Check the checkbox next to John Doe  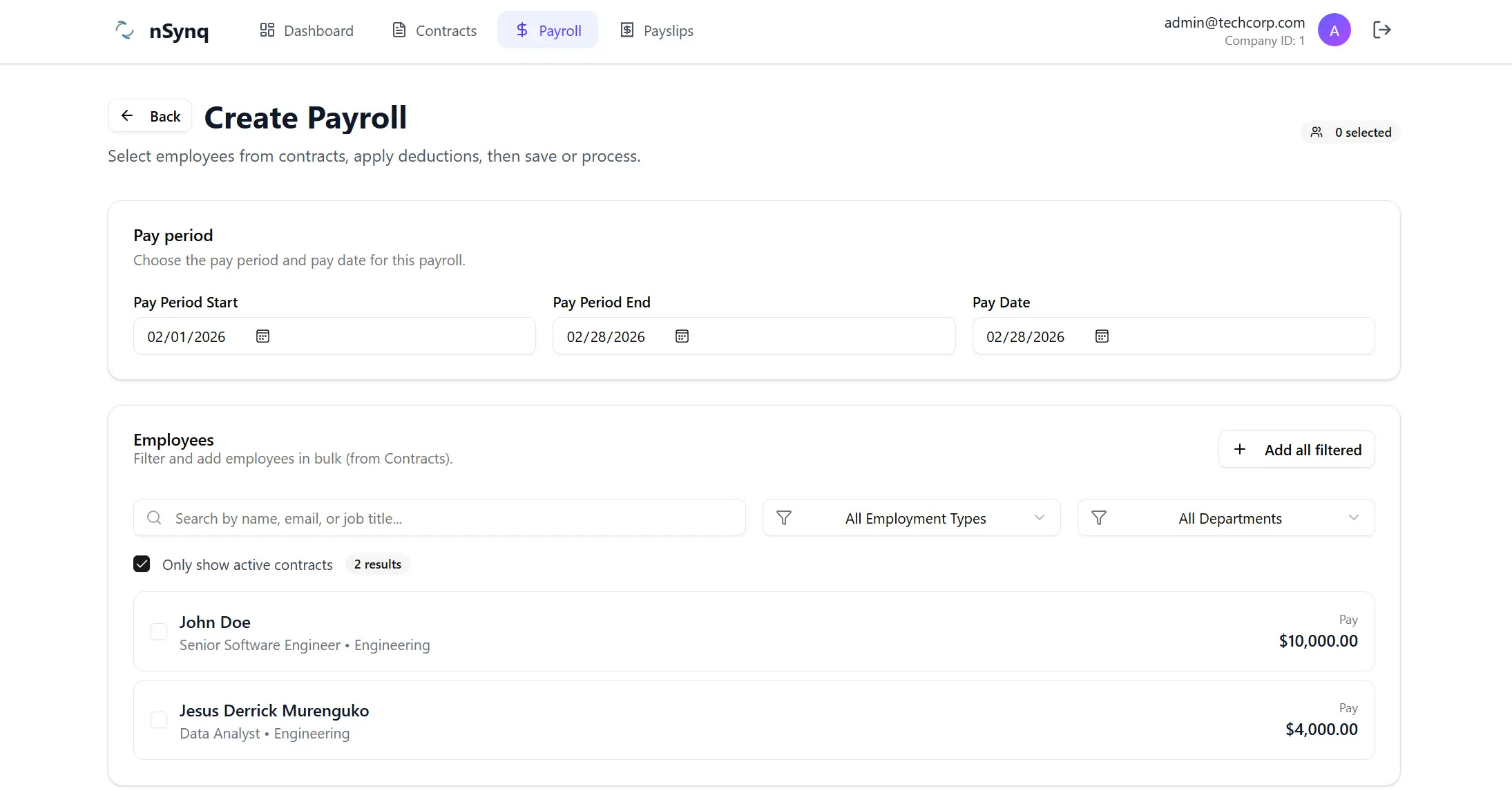158,631
